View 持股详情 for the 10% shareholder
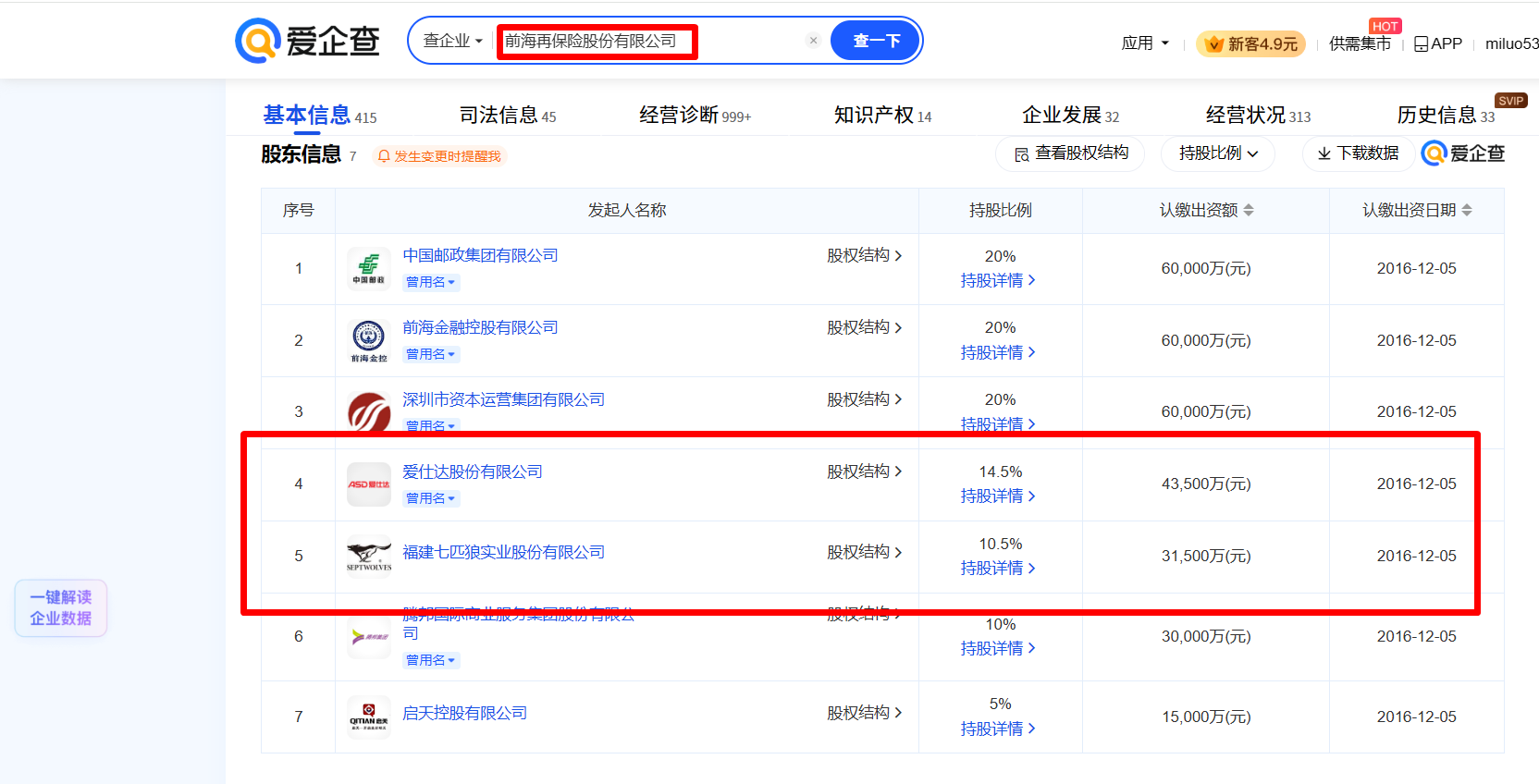Image resolution: width=1539 pixels, height=784 pixels. [998, 648]
